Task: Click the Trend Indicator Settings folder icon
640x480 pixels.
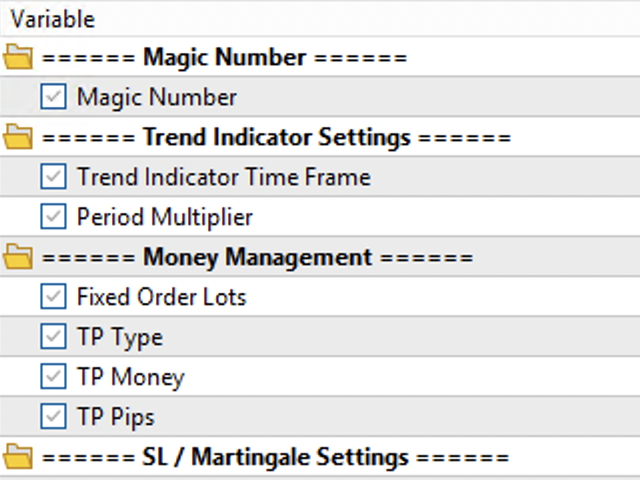Action: pos(18,137)
